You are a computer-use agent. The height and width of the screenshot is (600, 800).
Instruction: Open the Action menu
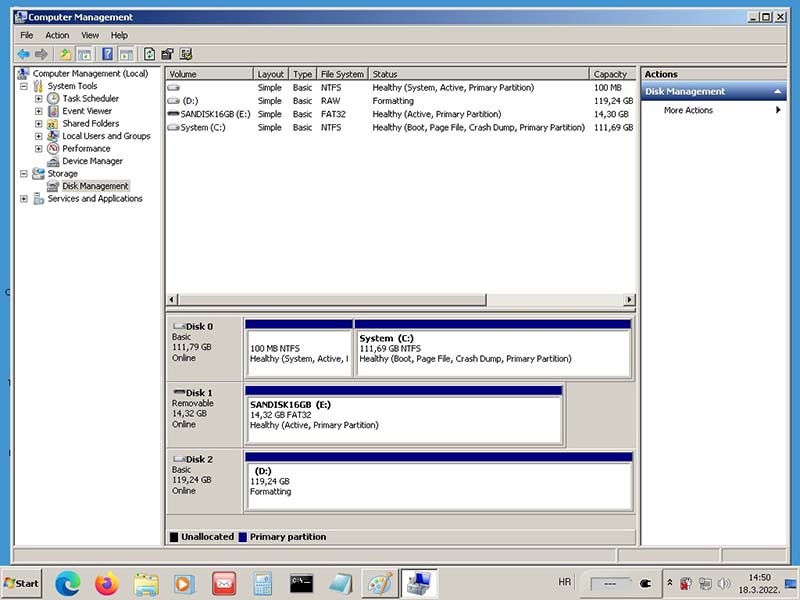coord(57,35)
